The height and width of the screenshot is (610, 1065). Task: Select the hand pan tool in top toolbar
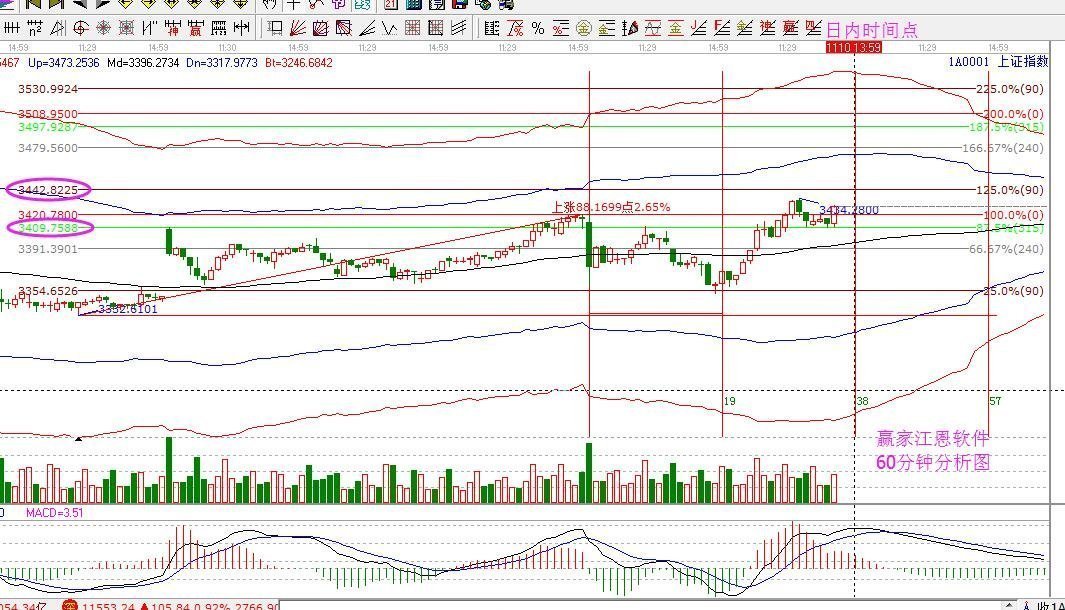270,4
